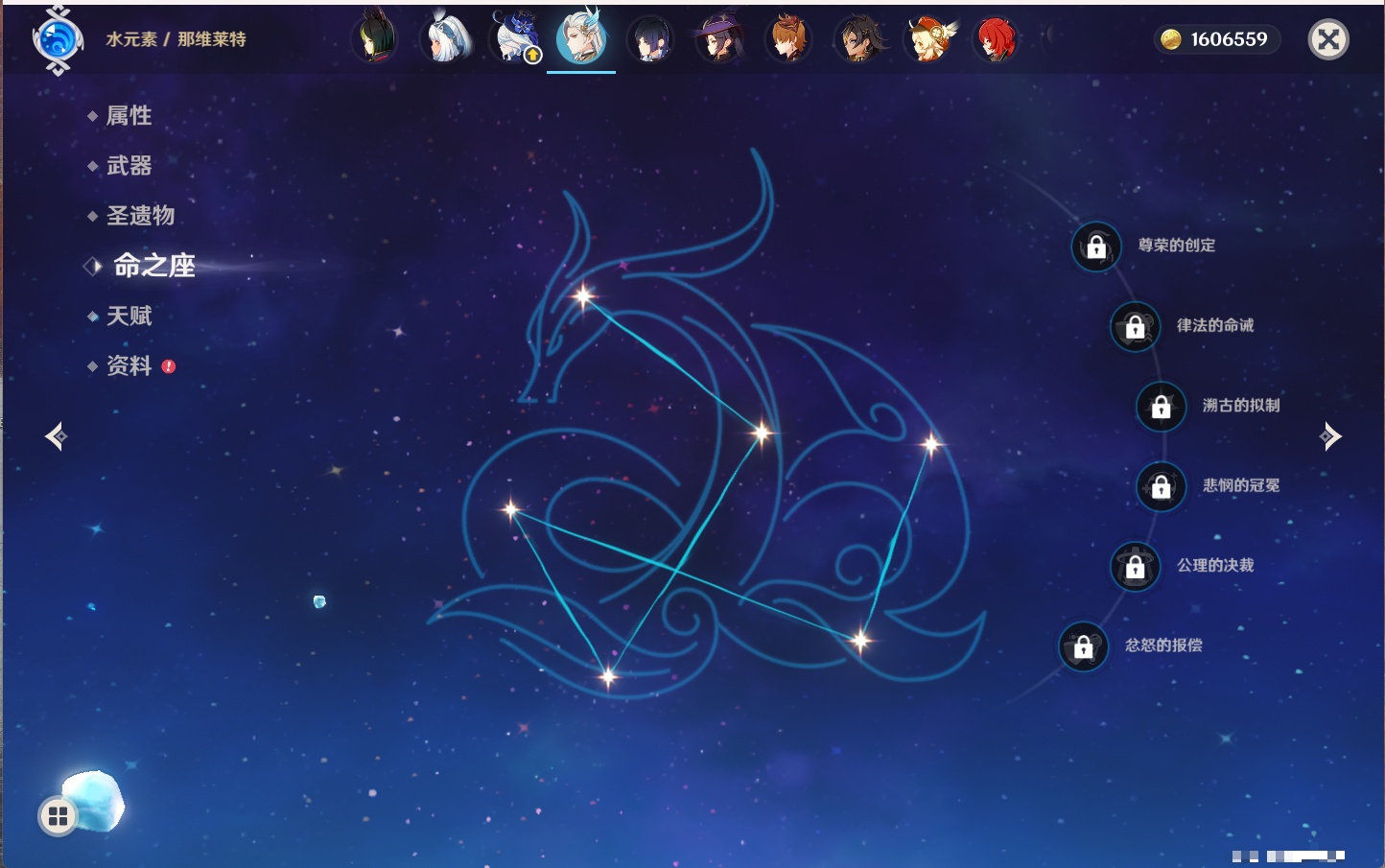
Task: Click the 悲悯的冠冕 constellation label
Action: coord(1240,485)
